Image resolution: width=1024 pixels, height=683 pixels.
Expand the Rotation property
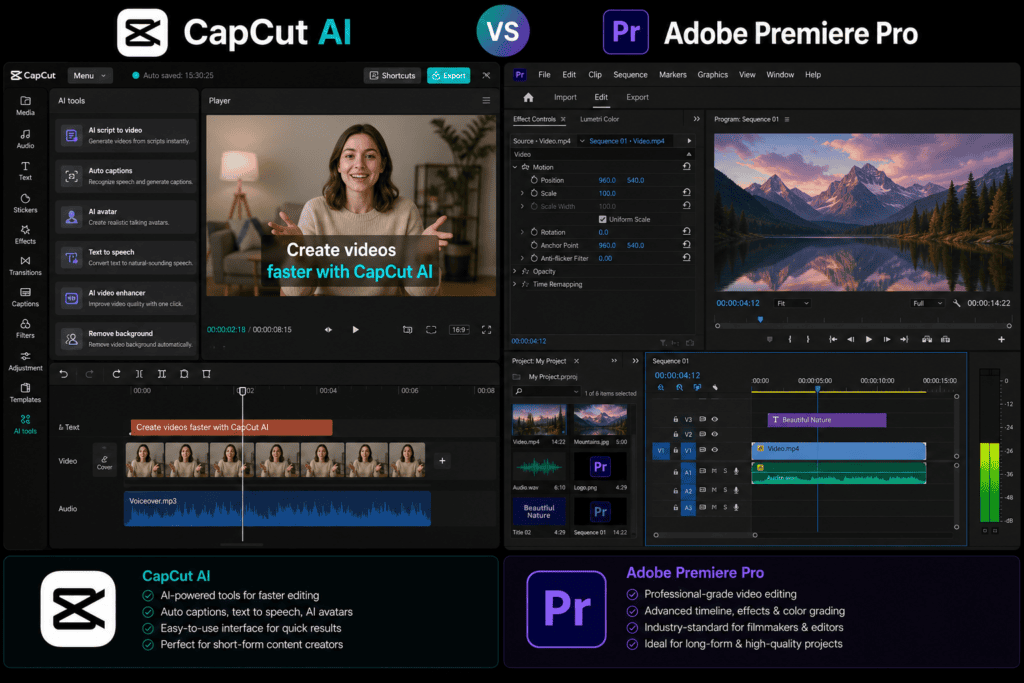(x=522, y=232)
